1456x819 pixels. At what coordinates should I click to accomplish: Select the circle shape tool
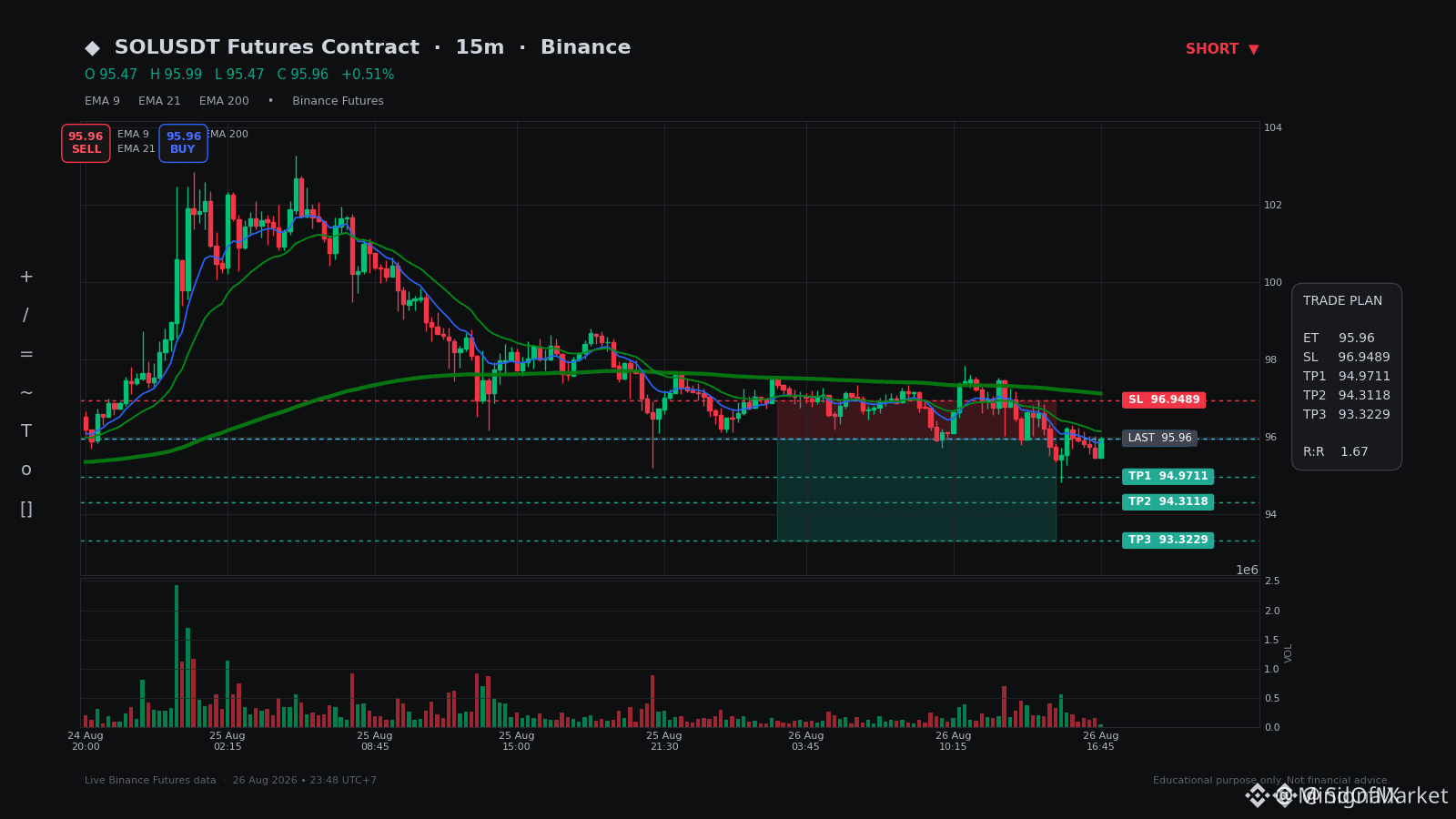click(26, 470)
